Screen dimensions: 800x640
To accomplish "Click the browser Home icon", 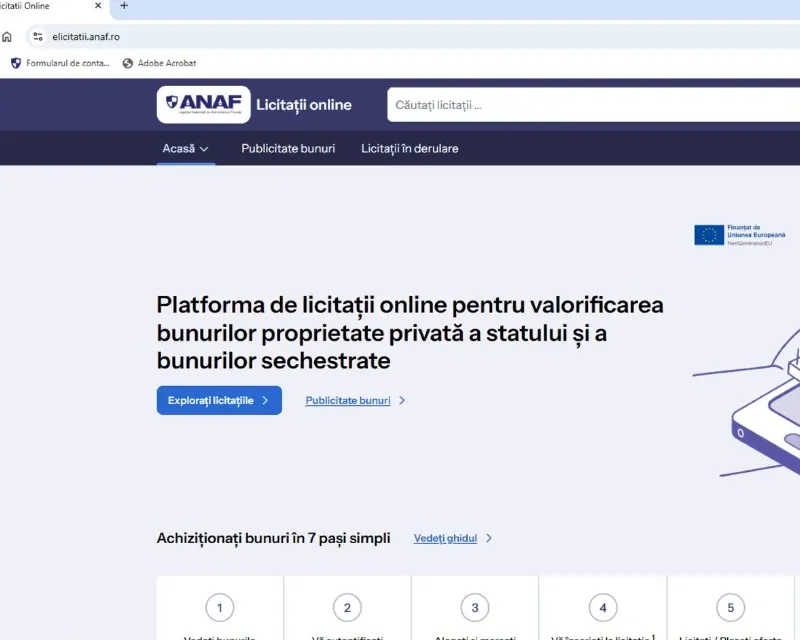I will 9,35.
